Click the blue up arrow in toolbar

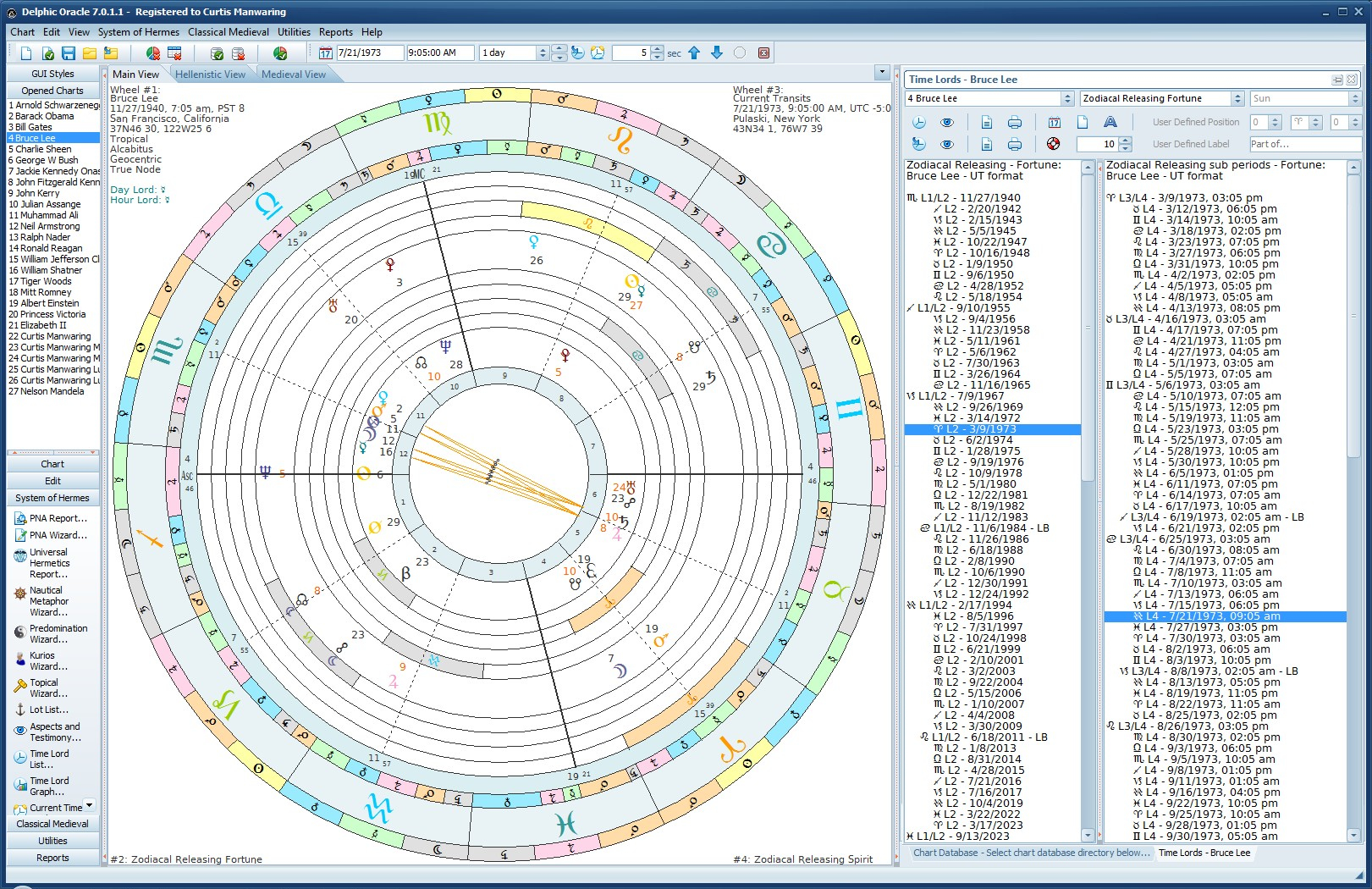[694, 52]
